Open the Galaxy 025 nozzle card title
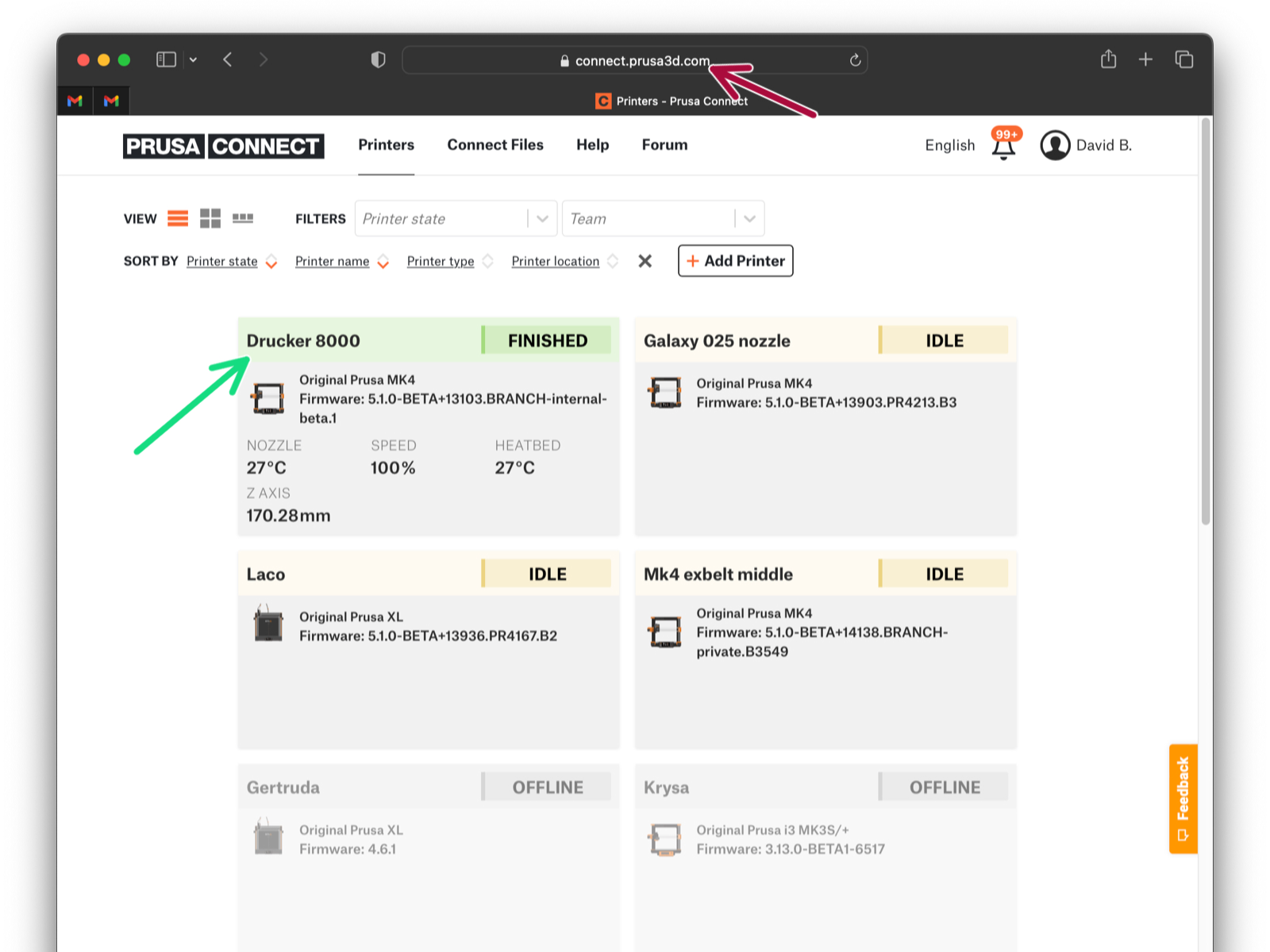The height and width of the screenshot is (952, 1270). point(717,340)
